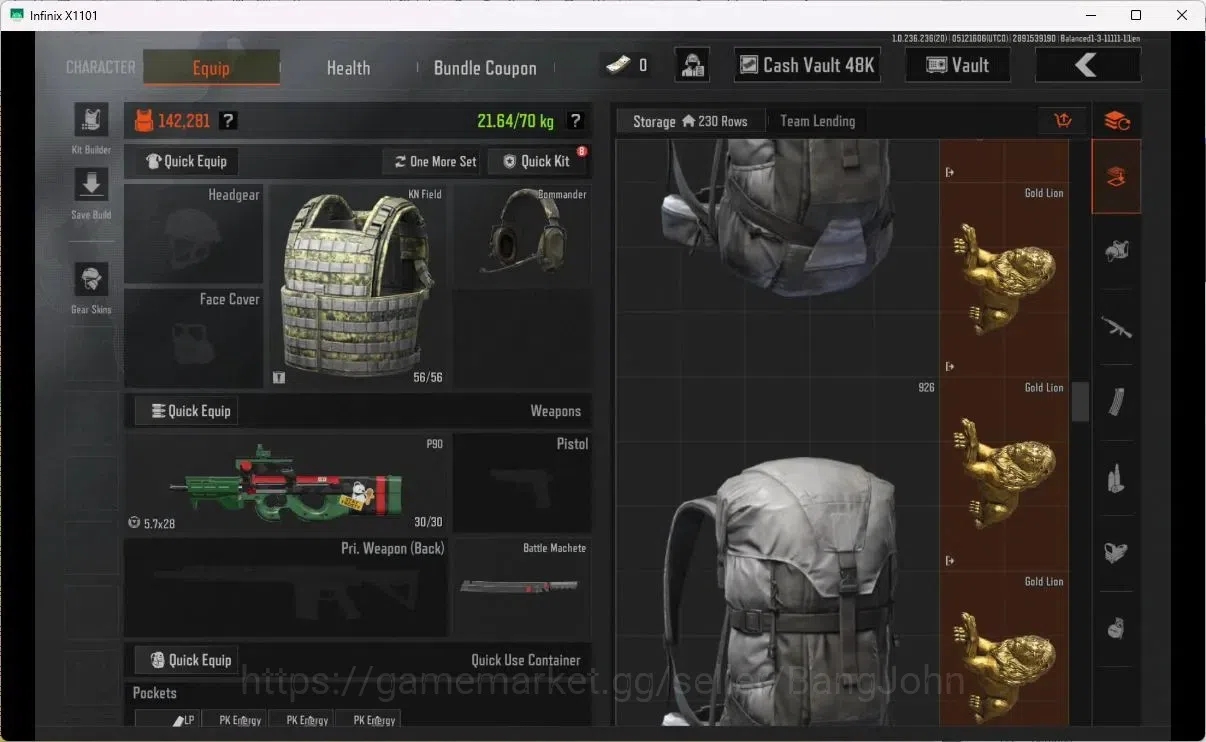Click the storage sort/export icon
This screenshot has width=1206, height=742.
pyautogui.click(x=1063, y=121)
